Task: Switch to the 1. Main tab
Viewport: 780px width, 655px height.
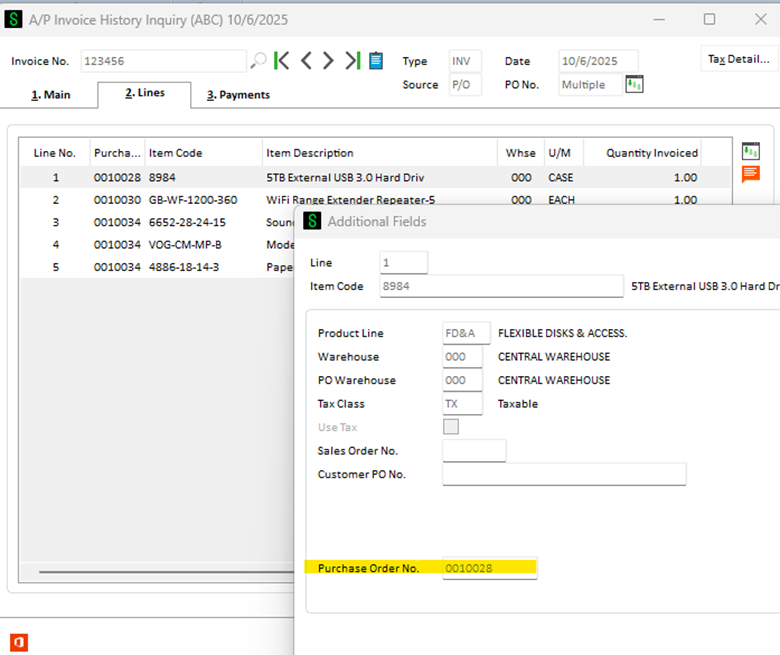Action: click(49, 95)
